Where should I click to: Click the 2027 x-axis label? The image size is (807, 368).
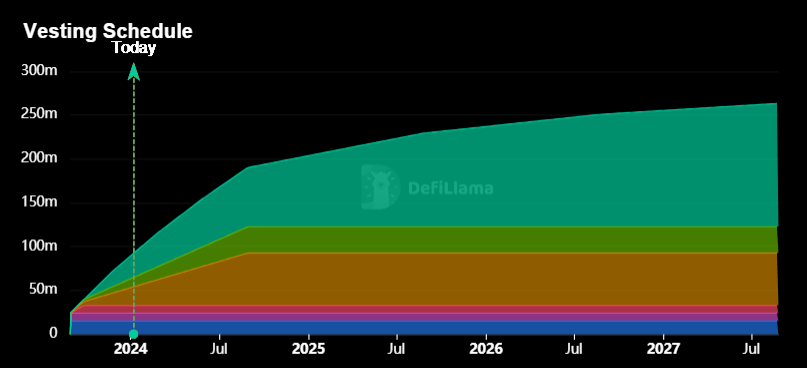664,349
